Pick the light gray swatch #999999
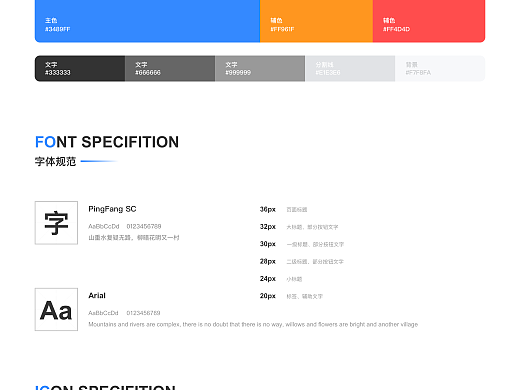This screenshot has width=520, height=390. pyautogui.click(x=260, y=68)
